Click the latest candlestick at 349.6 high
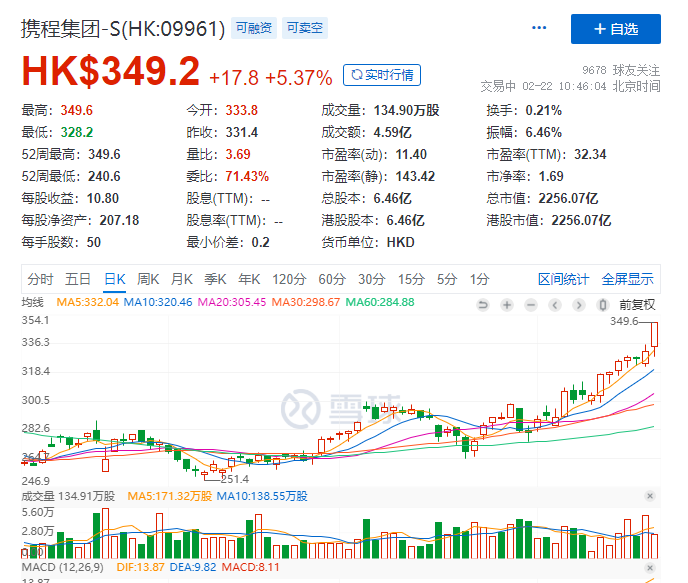 tap(654, 335)
